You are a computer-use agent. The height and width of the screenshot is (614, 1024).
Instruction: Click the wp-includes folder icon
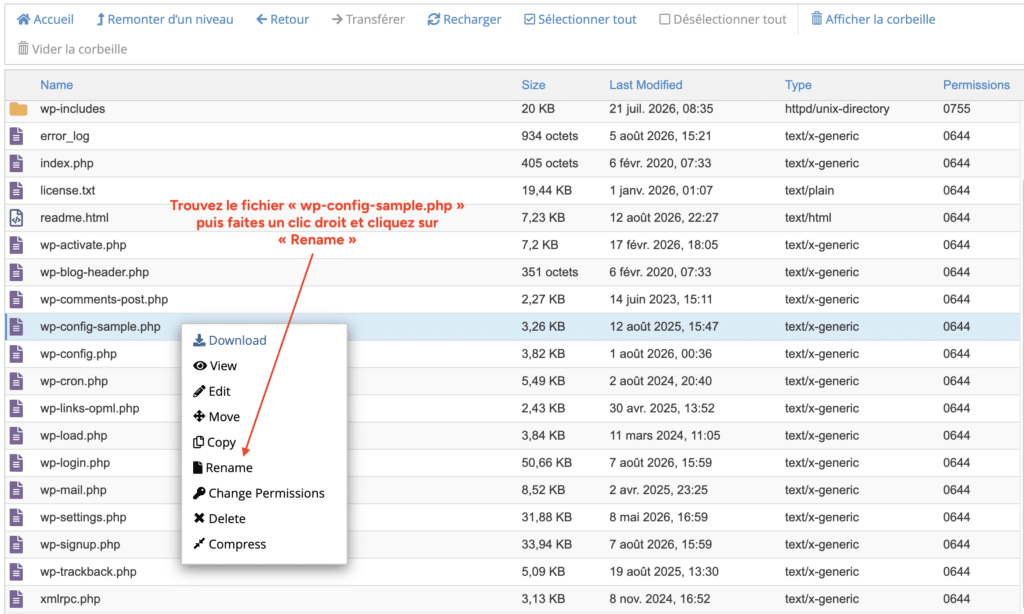tap(18, 109)
